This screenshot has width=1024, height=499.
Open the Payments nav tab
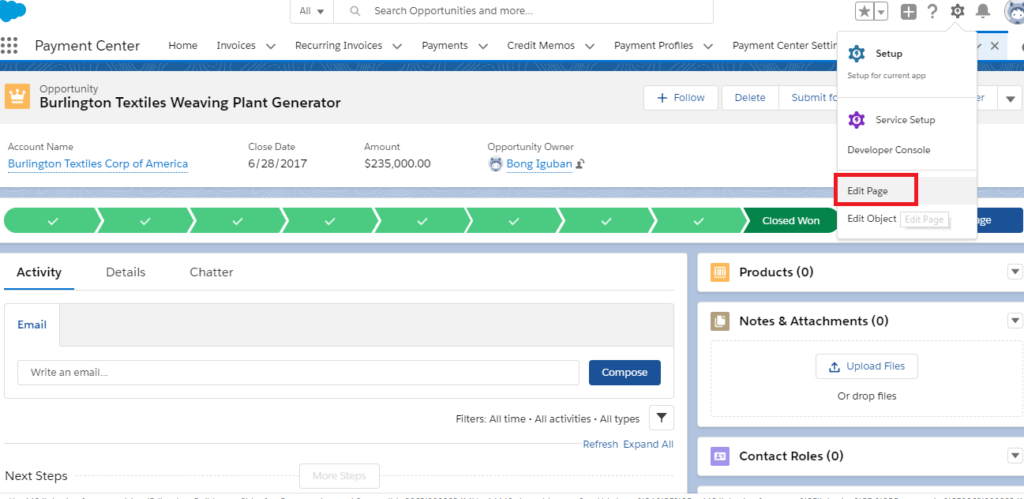coord(445,46)
